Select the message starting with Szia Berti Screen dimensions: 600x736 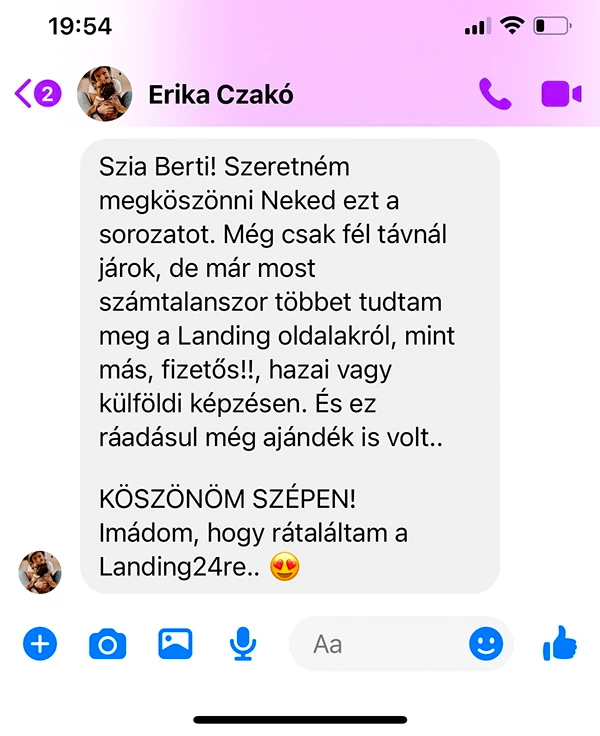[x=290, y=366]
